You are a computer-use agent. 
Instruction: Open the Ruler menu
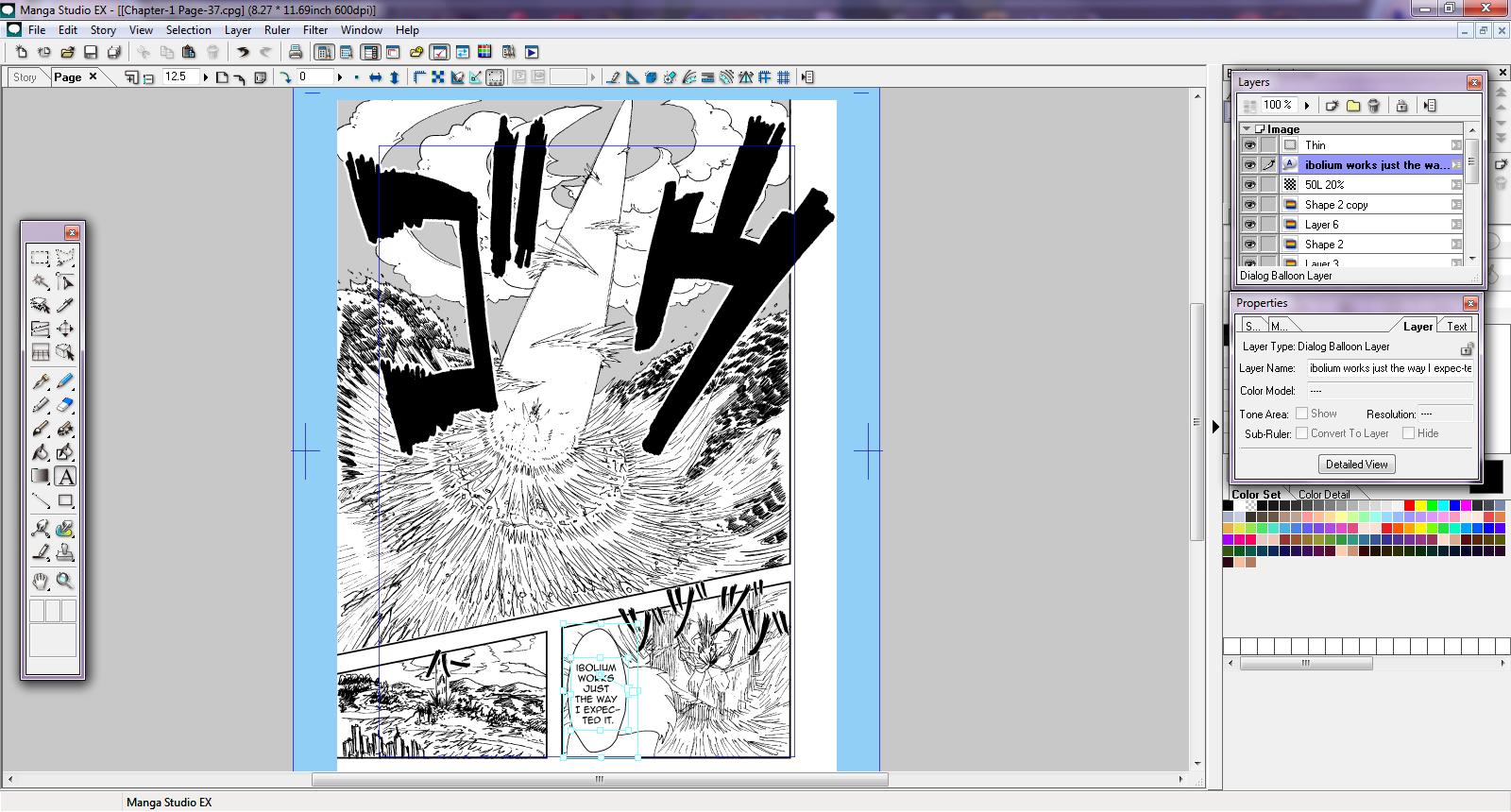[277, 30]
